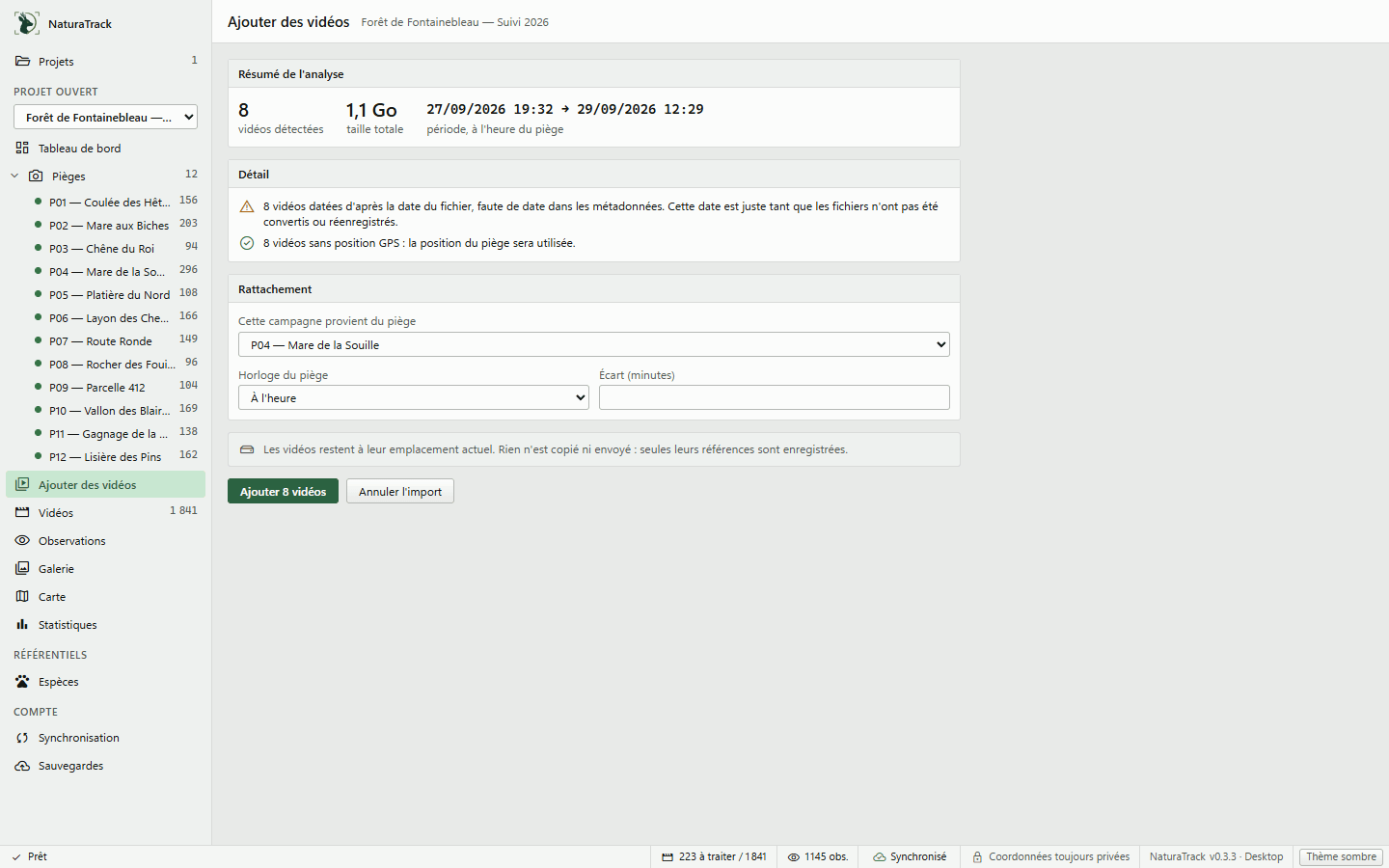Viewport: 1389px width, 868px height.
Task: Select trap P01 — Coulée des Hêt…
Action: point(105,202)
